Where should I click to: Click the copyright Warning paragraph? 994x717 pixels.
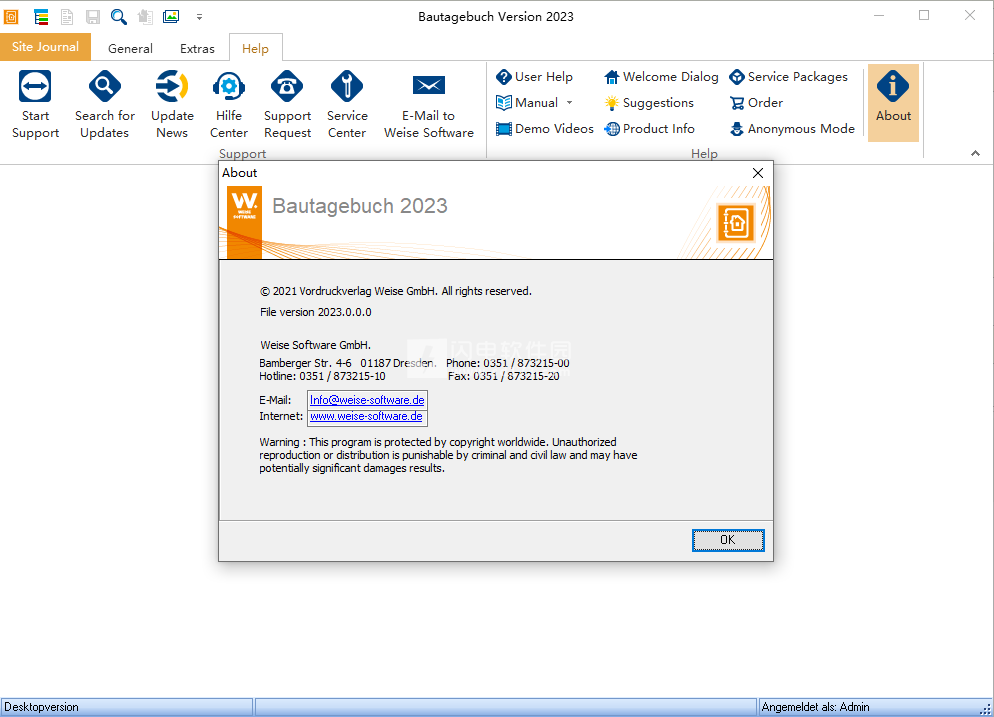click(x=448, y=455)
